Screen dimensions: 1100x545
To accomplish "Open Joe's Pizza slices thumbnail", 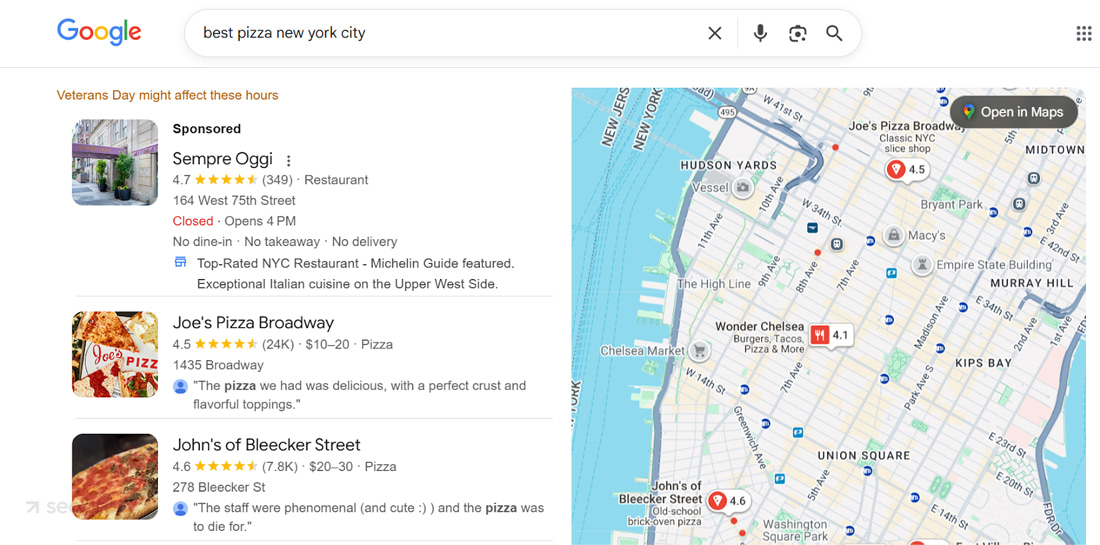I will pos(115,354).
